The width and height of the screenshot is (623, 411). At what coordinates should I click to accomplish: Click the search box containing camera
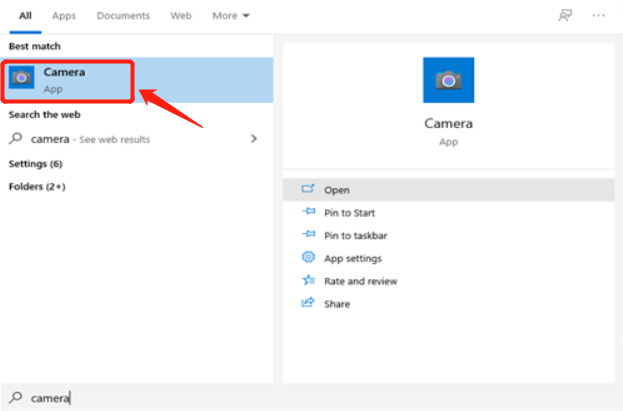pyautogui.click(x=300, y=397)
